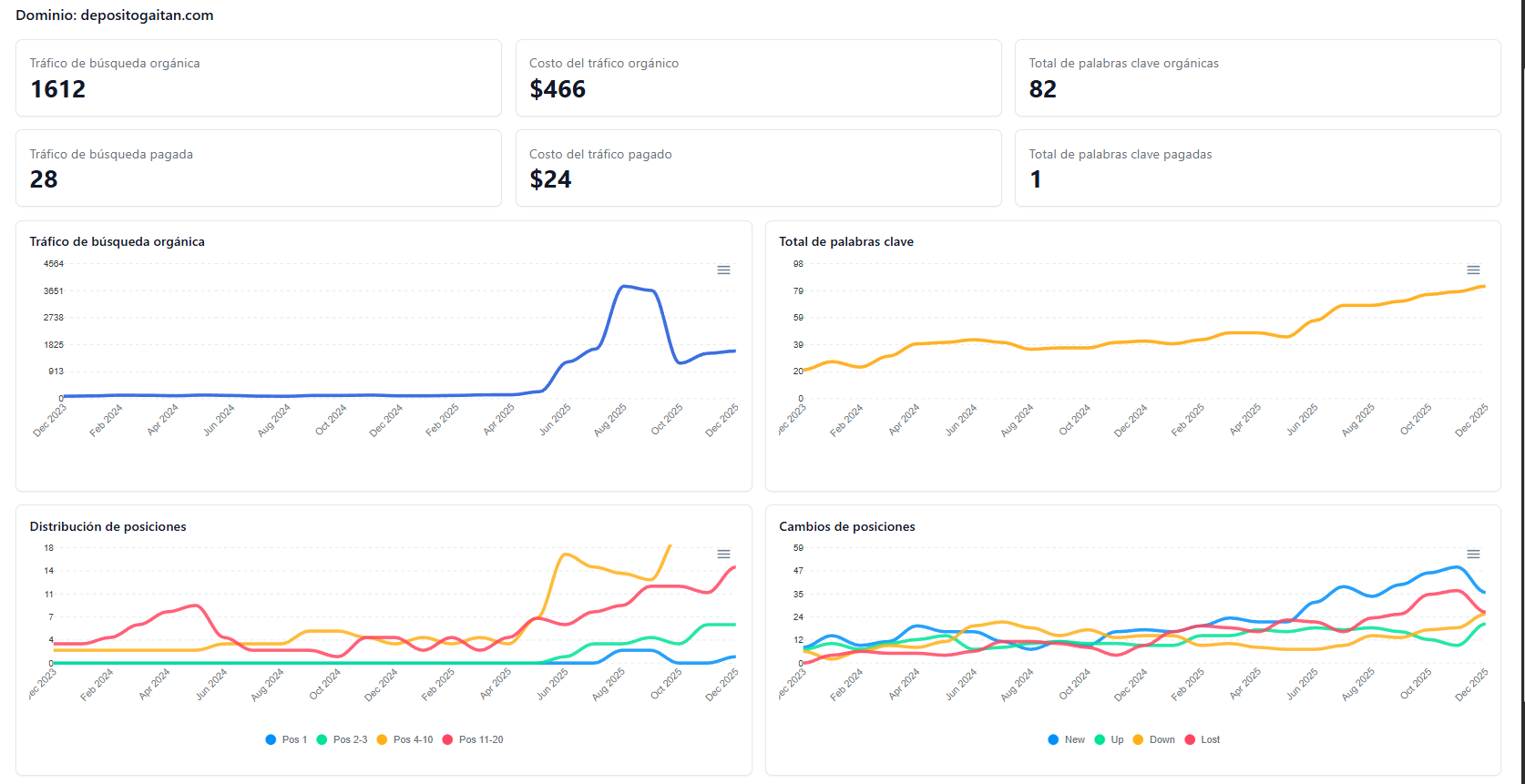Toggle the Pos 1 series in legend

286,739
